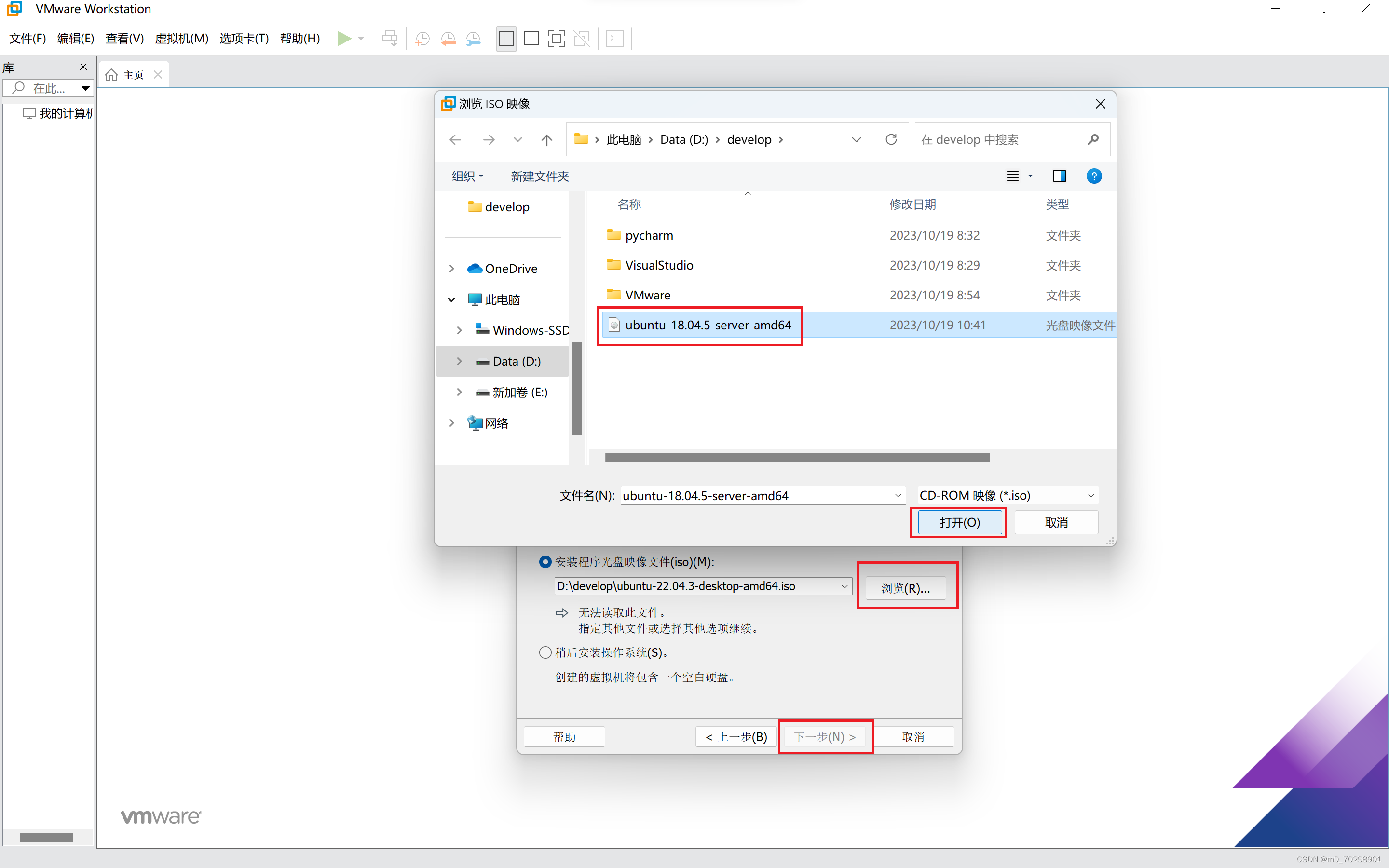
Task: Open the CD-ROM image file type dropdown
Action: click(x=1008, y=495)
